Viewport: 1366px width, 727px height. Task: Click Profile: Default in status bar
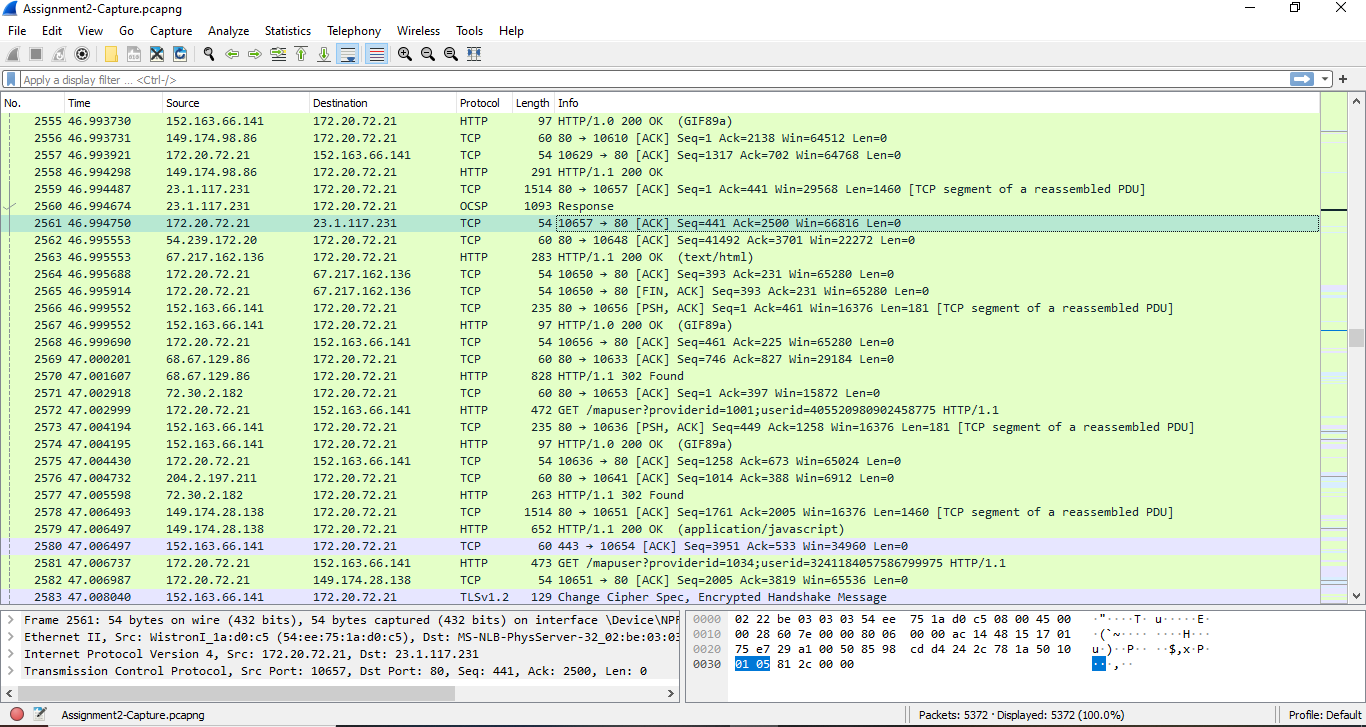point(1324,715)
